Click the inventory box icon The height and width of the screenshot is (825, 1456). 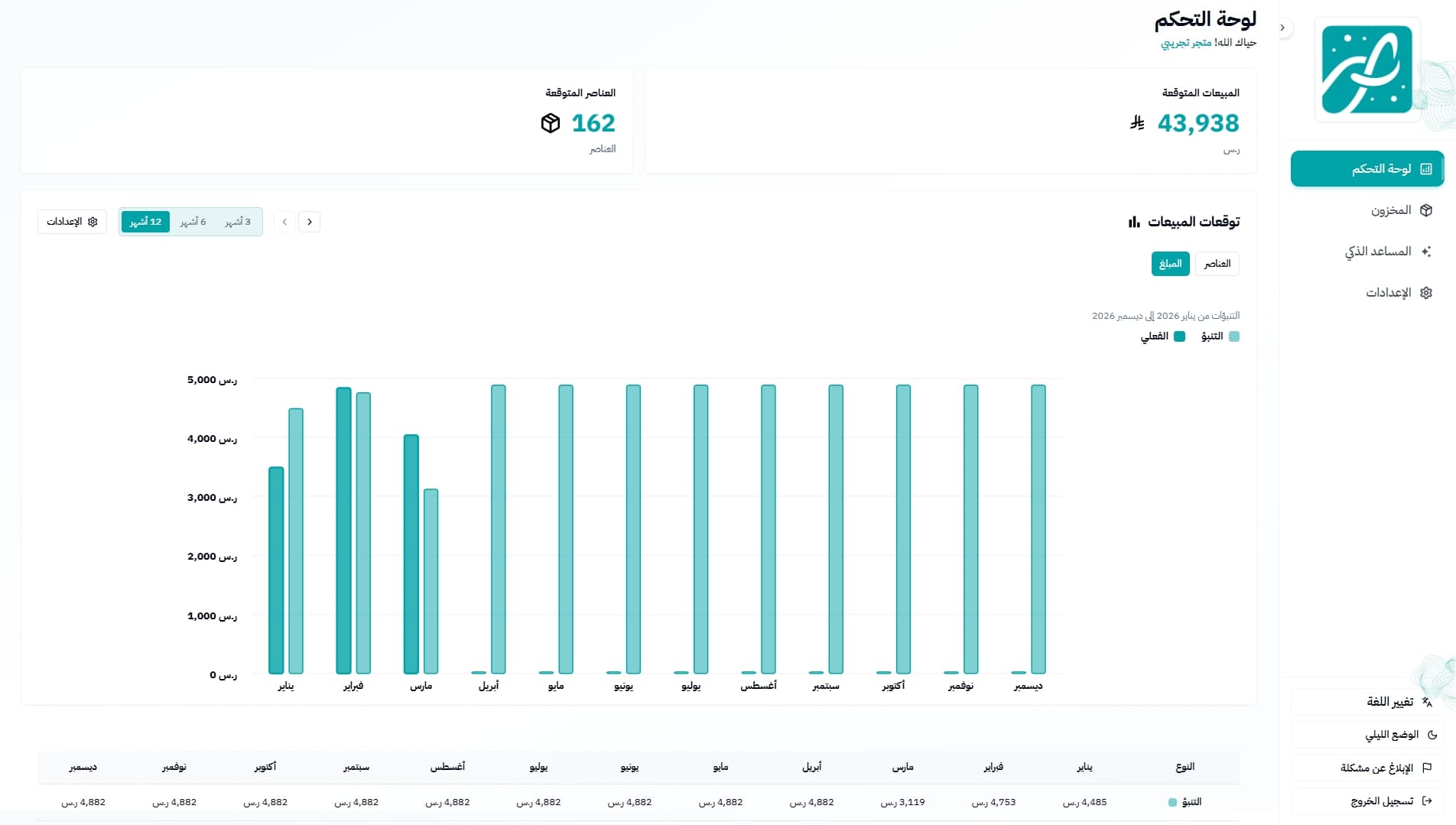point(1425,210)
